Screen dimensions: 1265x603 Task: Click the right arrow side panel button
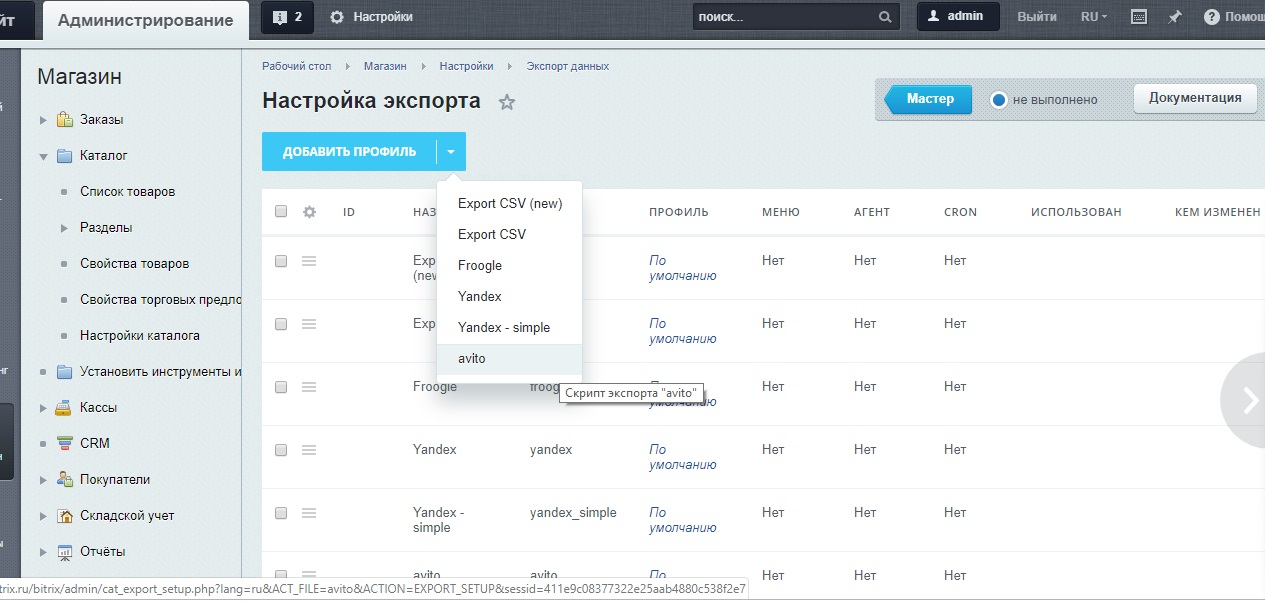click(x=1249, y=400)
